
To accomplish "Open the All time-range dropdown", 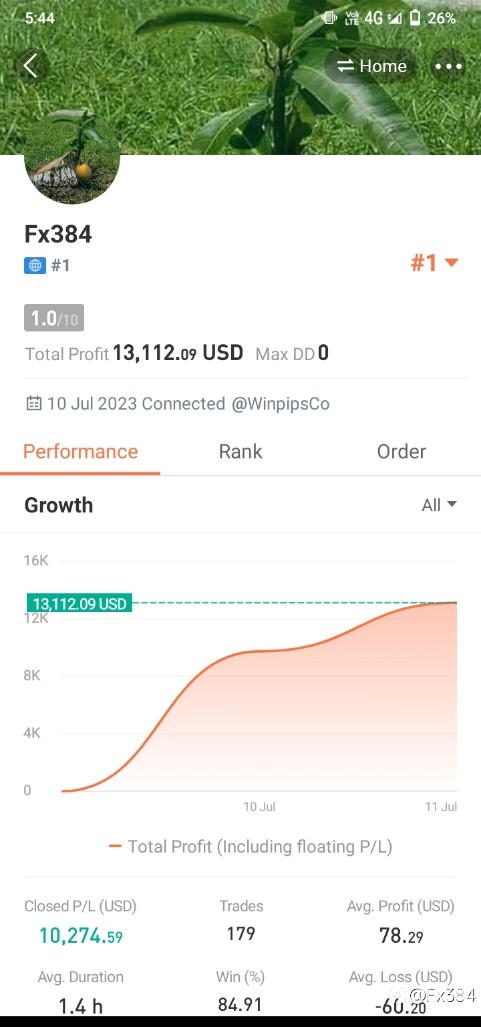I will click(439, 505).
